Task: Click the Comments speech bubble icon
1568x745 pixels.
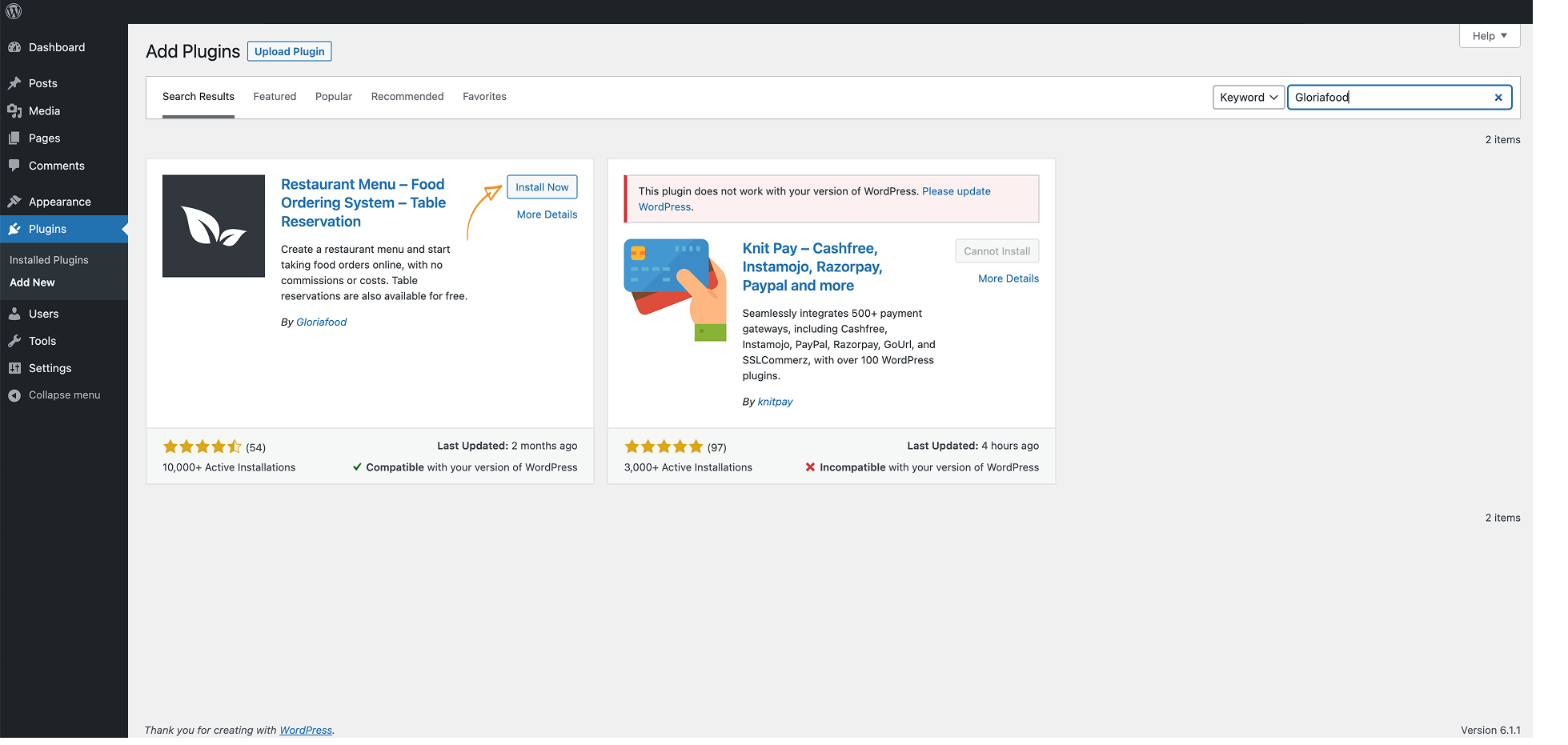Action: pyautogui.click(x=14, y=166)
